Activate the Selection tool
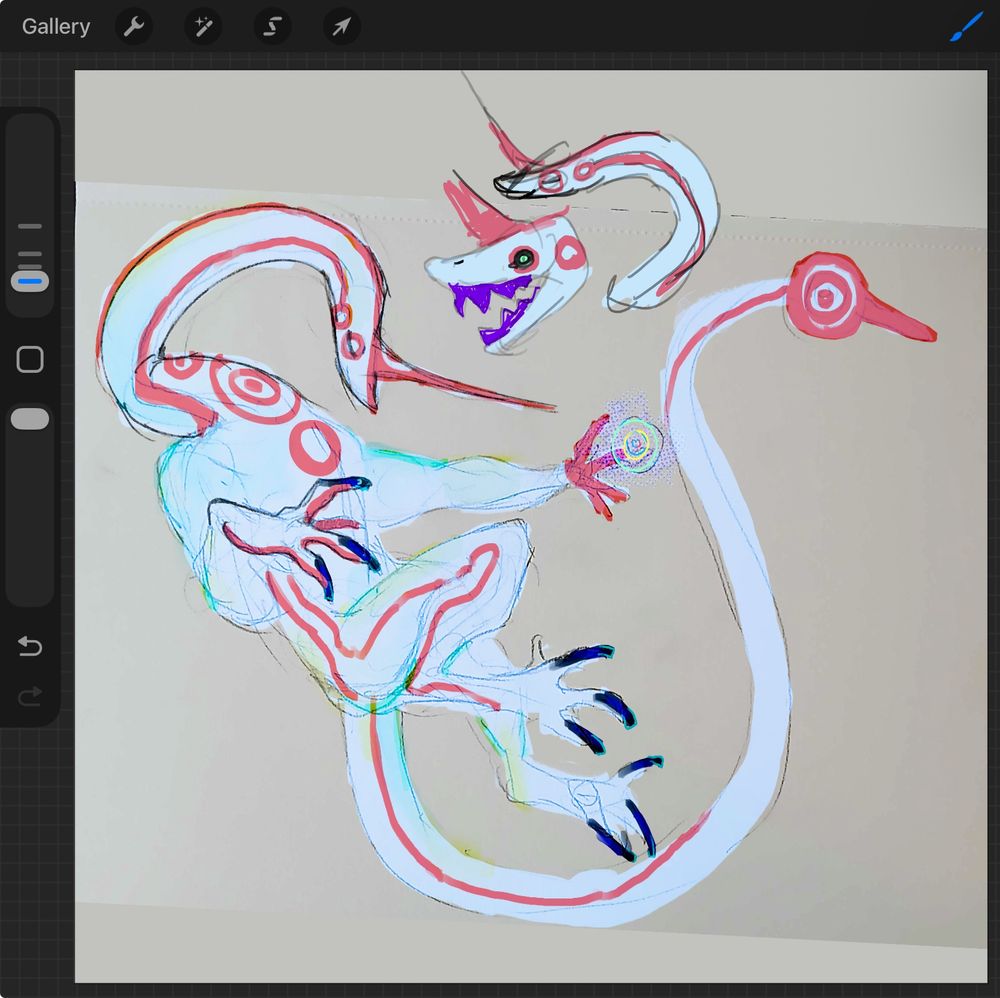 [272, 27]
